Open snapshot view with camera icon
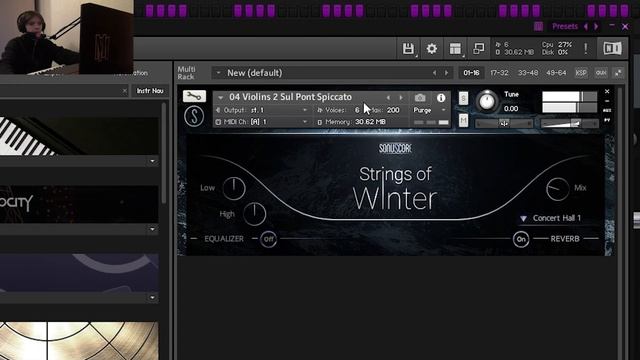 point(420,98)
